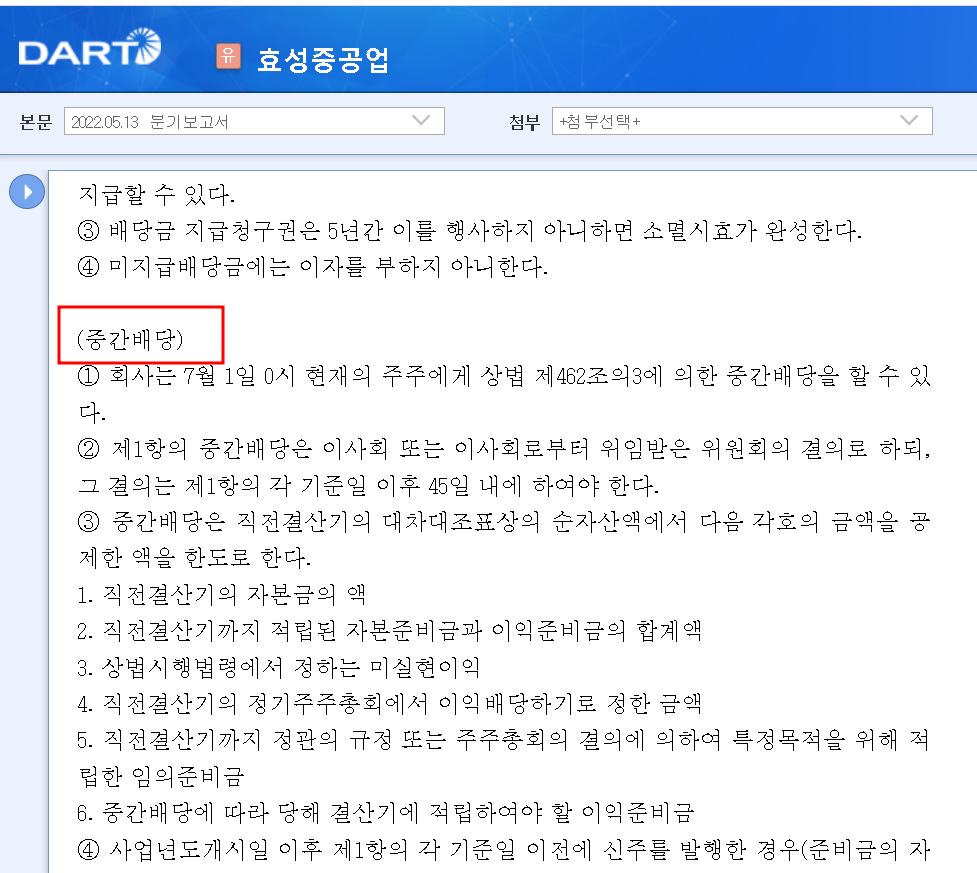Click the (중간배당) heading text
Screen dimensions: 977x873
130,339
